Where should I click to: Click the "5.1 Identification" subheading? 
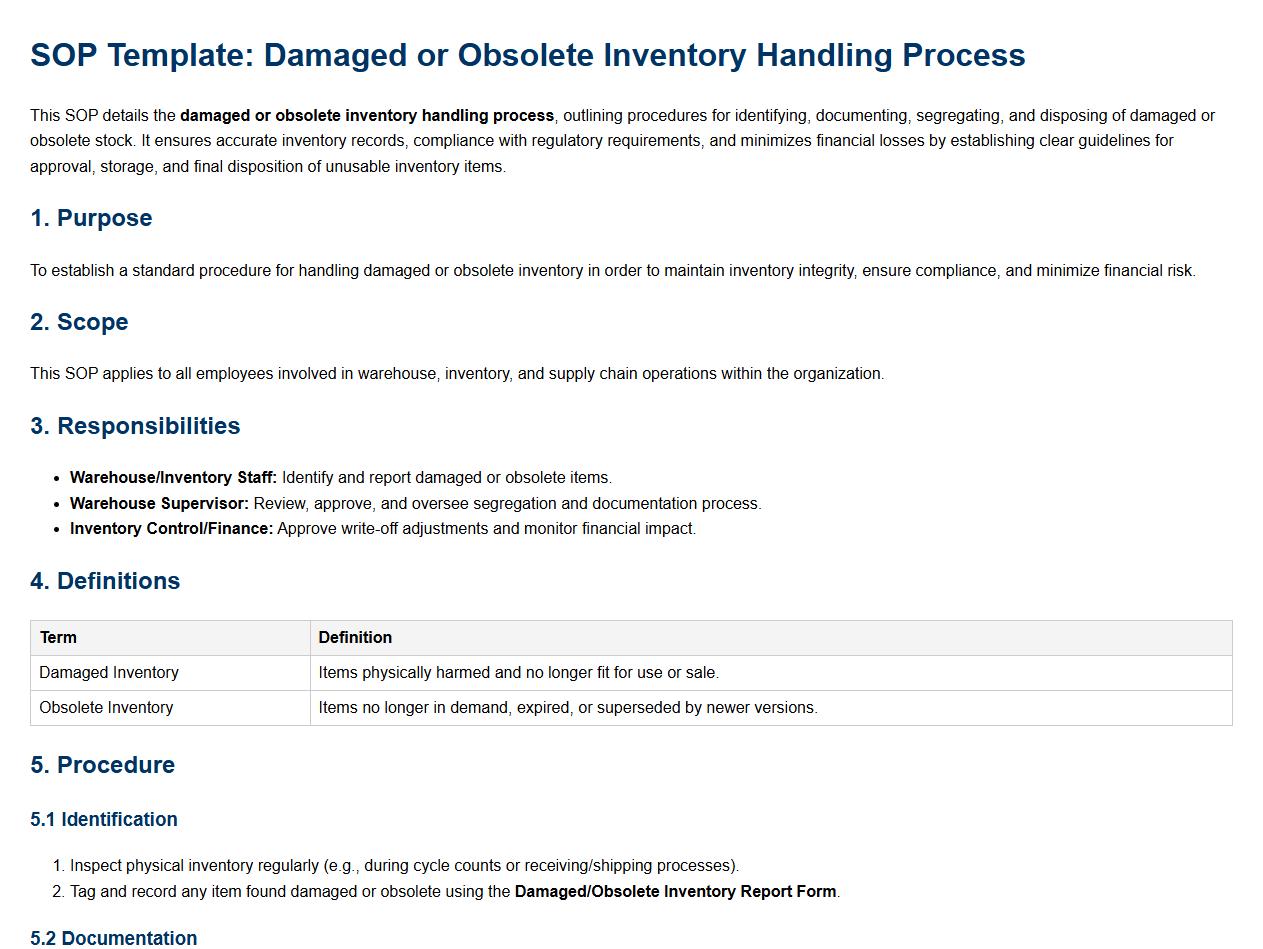point(104,820)
